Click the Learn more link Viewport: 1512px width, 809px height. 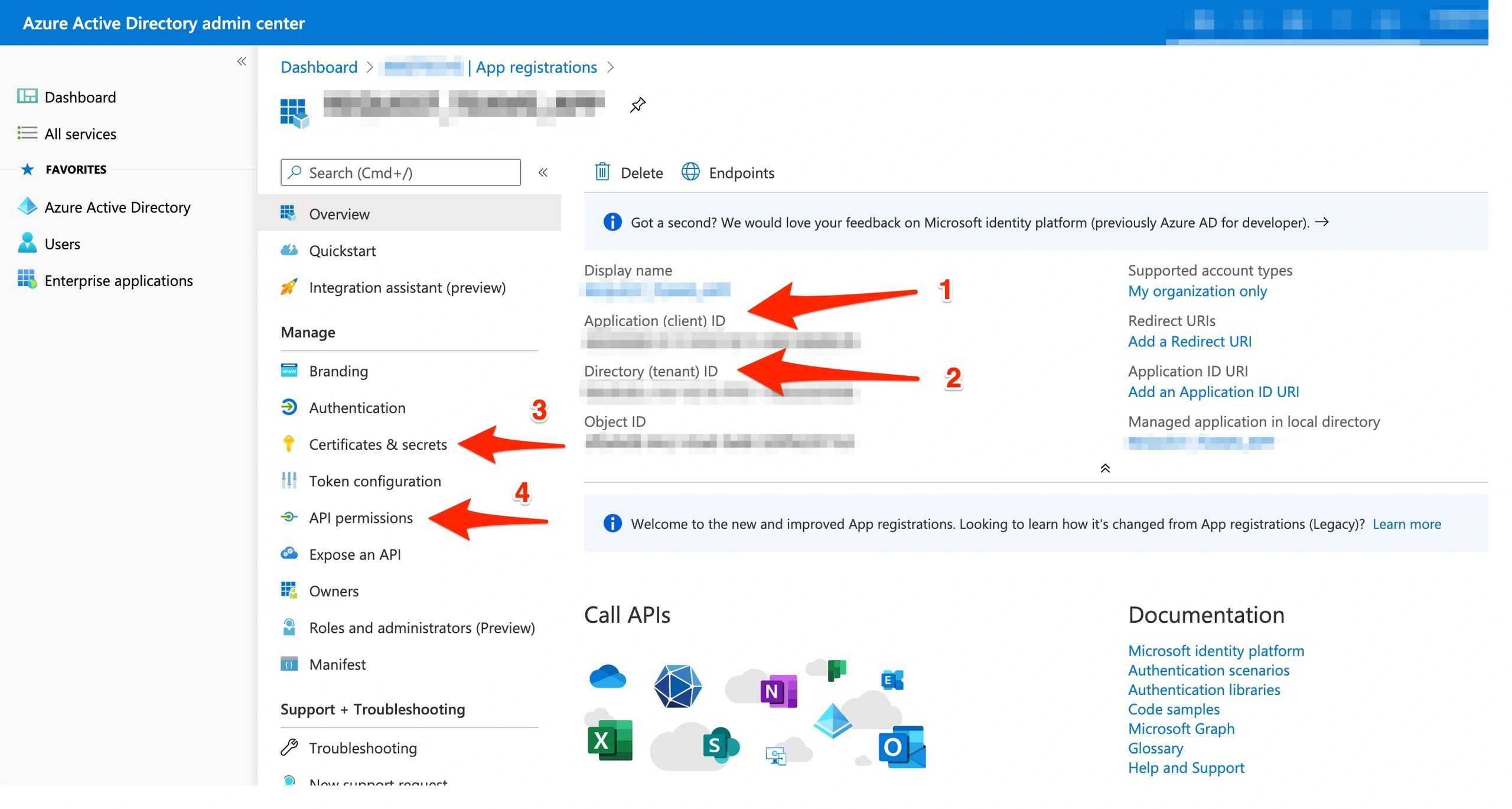[1406, 524]
